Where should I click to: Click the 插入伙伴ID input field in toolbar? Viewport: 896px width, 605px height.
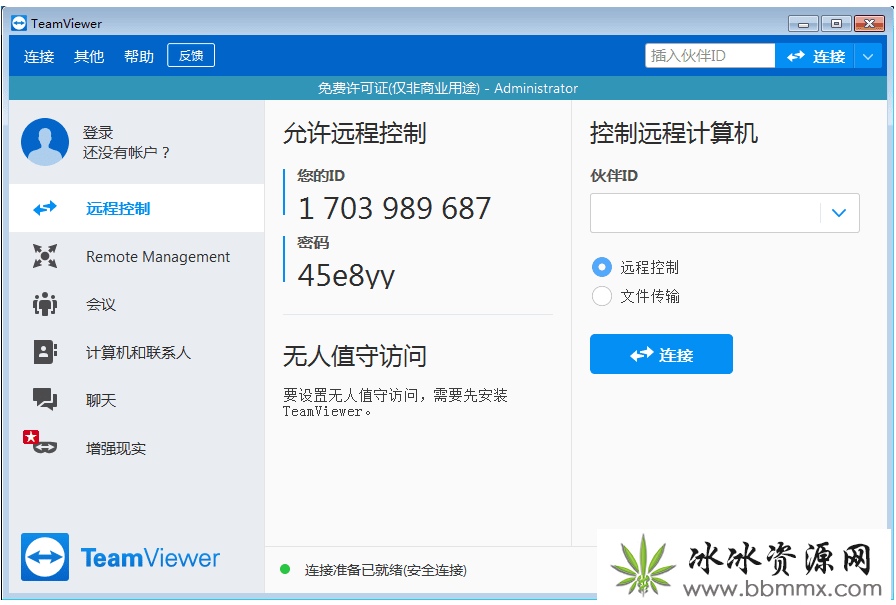click(x=710, y=56)
